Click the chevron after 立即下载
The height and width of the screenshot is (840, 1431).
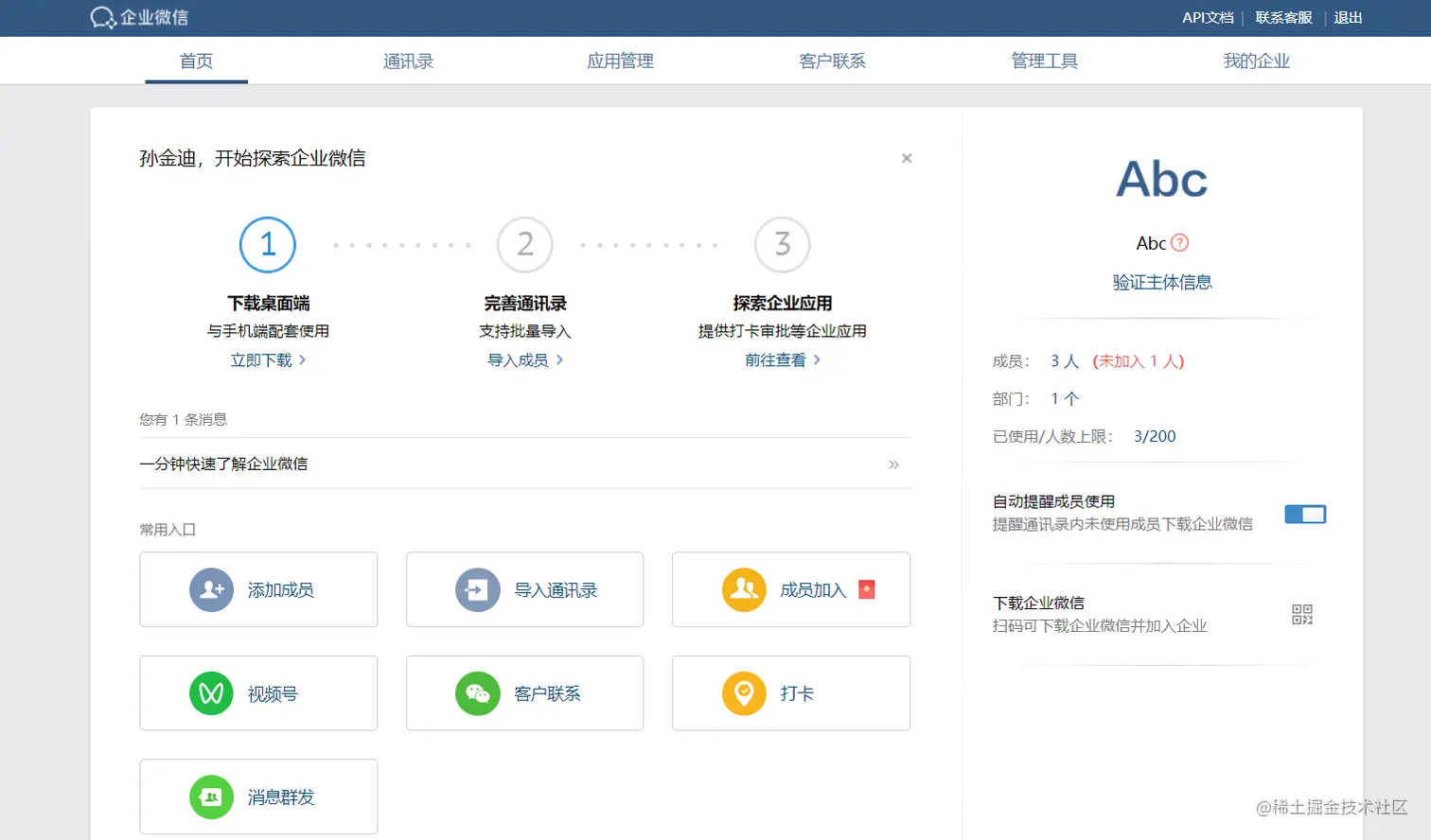302,359
